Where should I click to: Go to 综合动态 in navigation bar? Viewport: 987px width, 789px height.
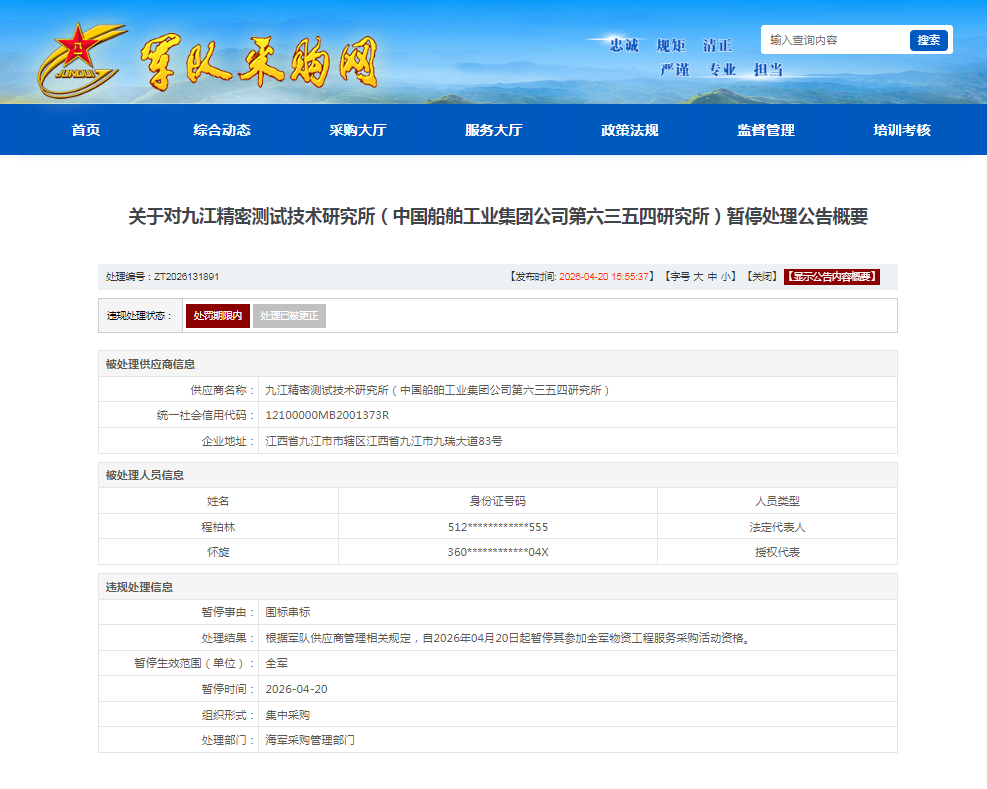(222, 130)
